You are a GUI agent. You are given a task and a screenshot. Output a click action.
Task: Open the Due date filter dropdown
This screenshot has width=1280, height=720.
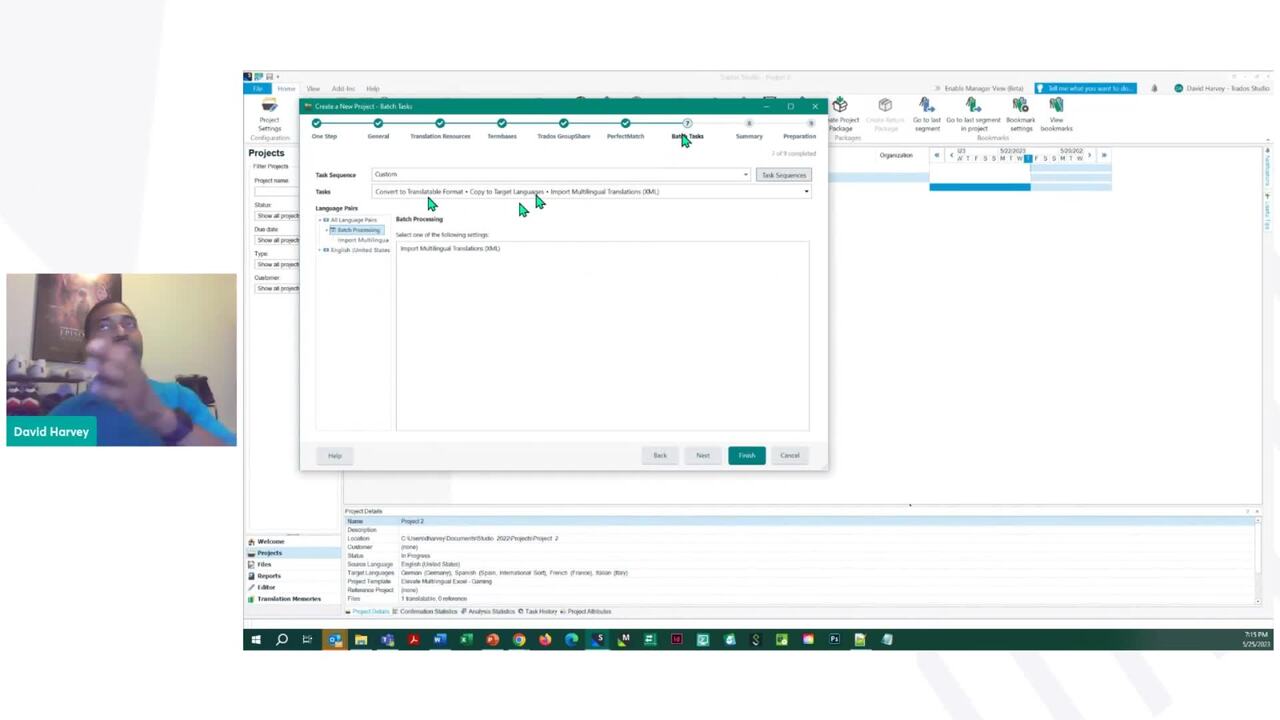tap(277, 240)
